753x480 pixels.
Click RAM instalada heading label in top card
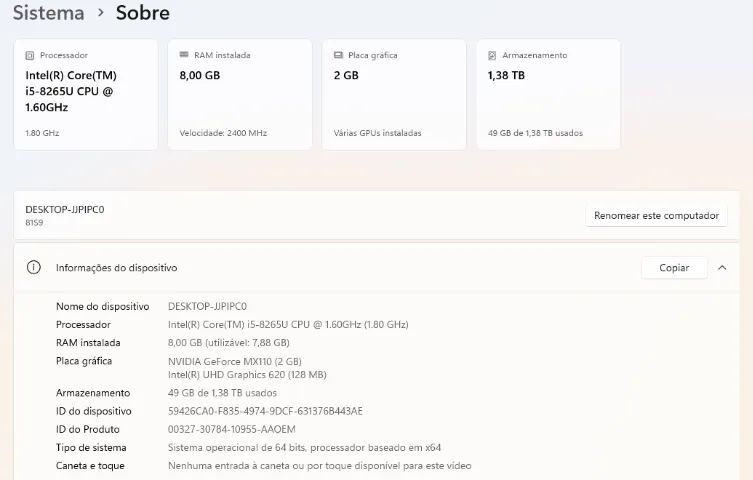tap(222, 55)
